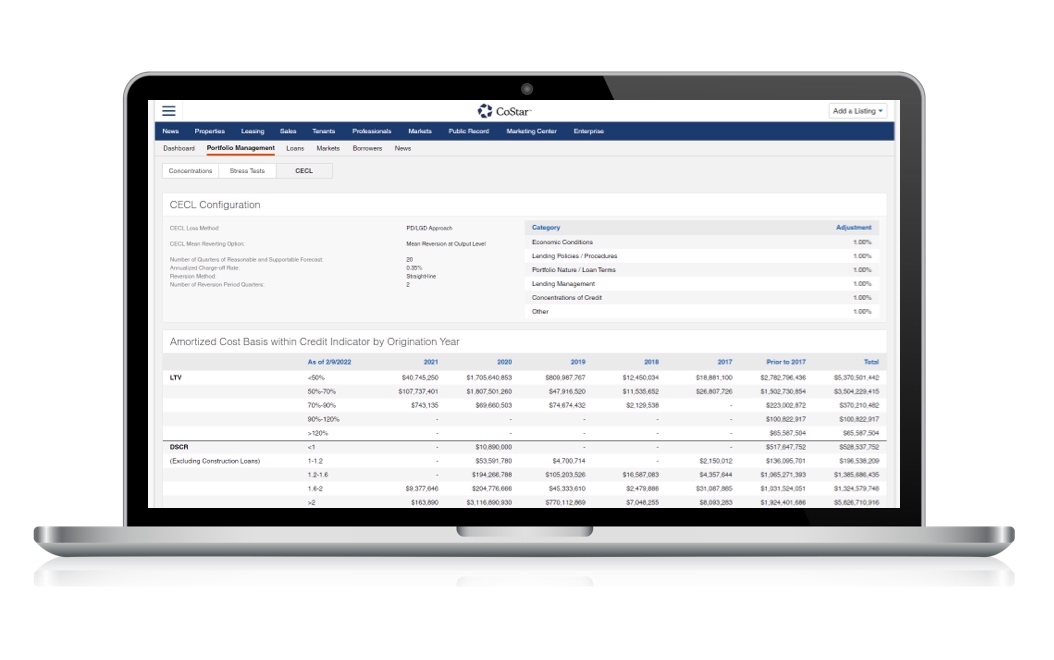Expand the Add a Listing dropdown
The height and width of the screenshot is (660, 1054).
[x=857, y=111]
